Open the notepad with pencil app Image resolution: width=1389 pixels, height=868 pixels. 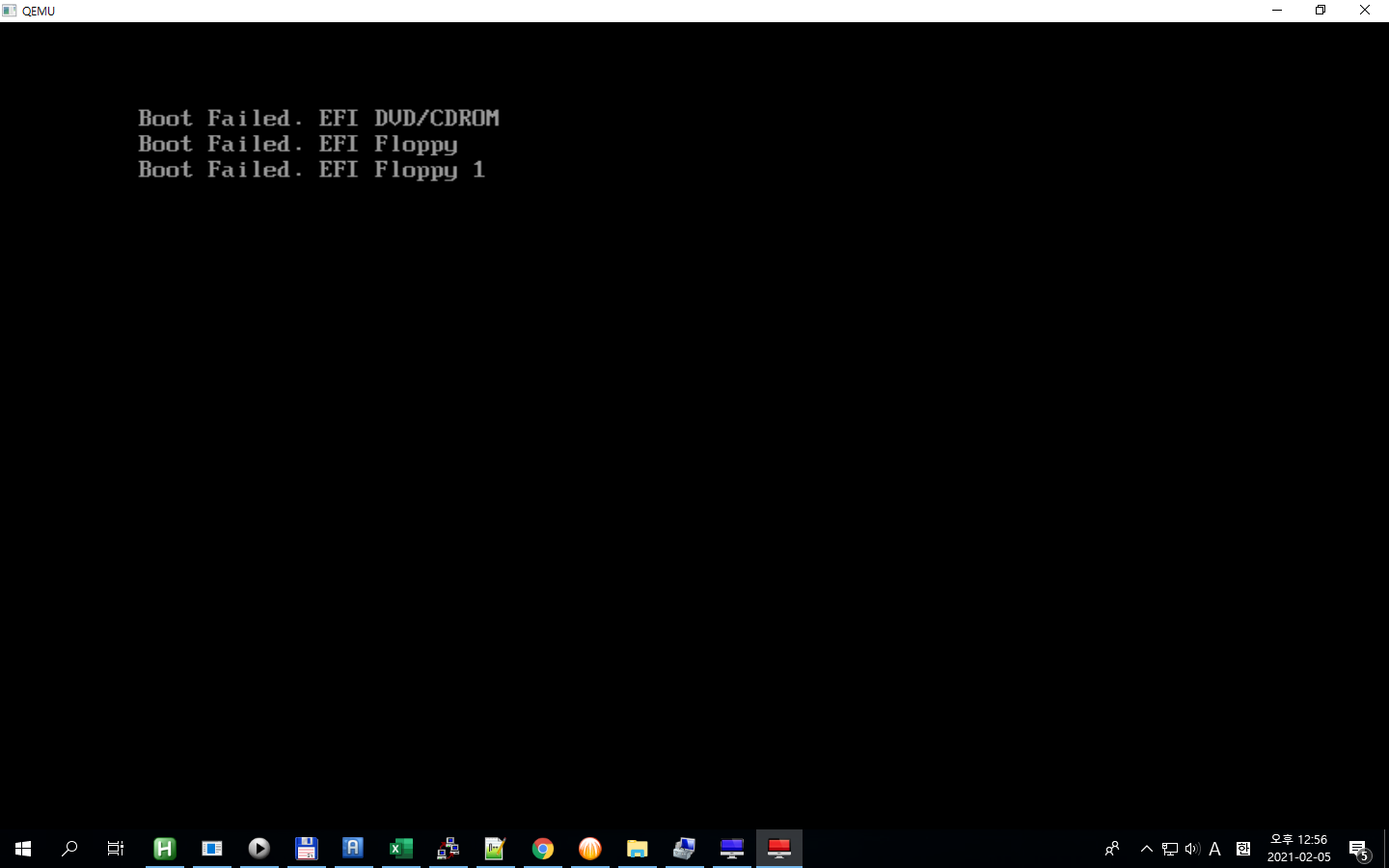point(495,849)
